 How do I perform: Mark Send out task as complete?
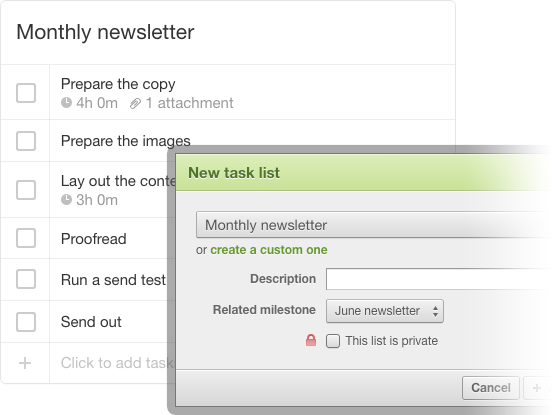click(x=26, y=322)
